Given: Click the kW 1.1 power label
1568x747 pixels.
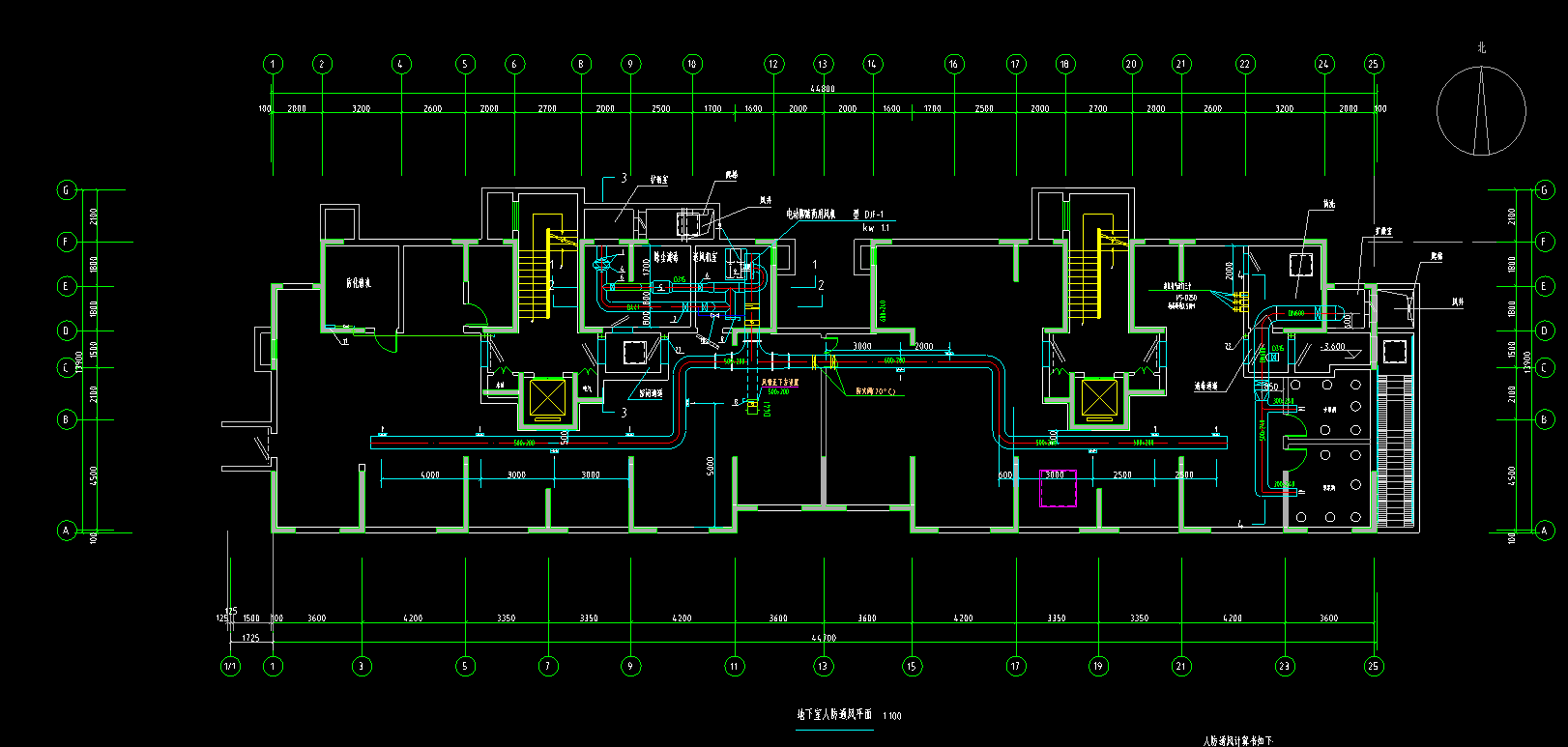Looking at the screenshot, I should point(877,228).
